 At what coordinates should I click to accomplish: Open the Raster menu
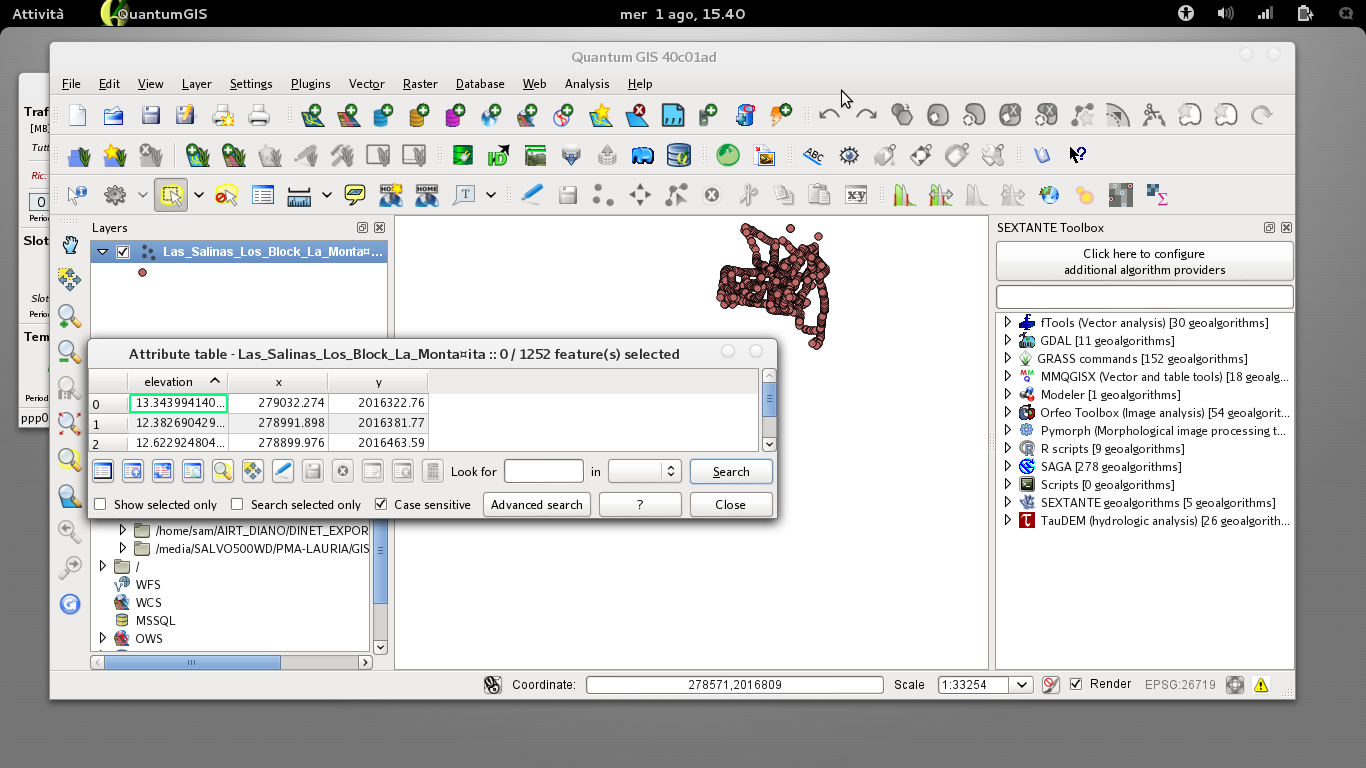tap(420, 84)
